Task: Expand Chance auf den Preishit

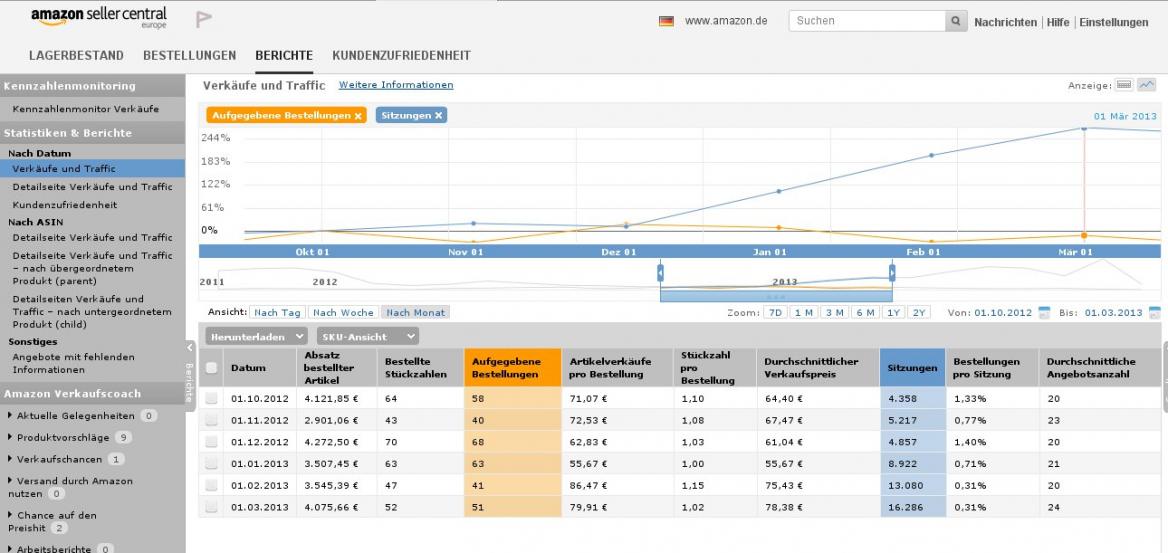Action: [x=52, y=521]
